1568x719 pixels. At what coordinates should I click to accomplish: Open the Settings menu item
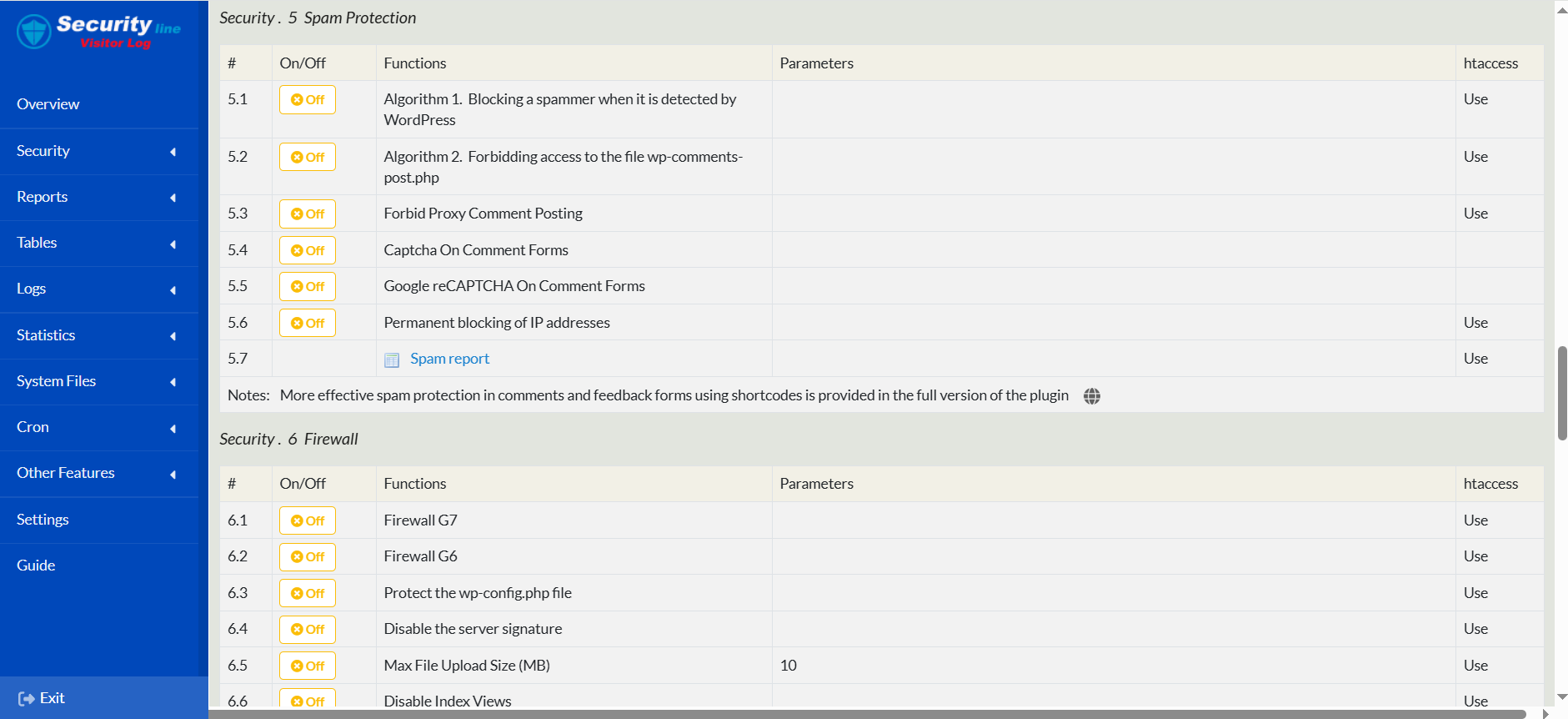pos(43,520)
